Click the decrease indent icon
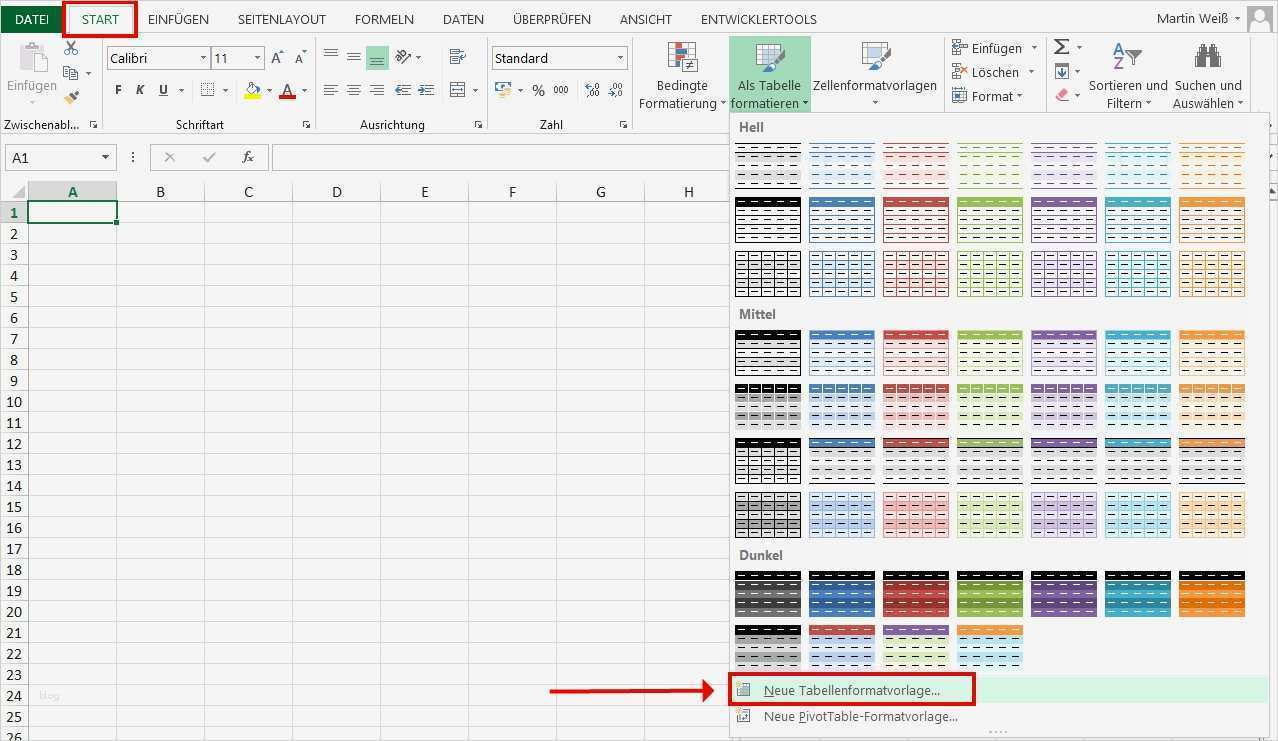Image resolution: width=1278 pixels, height=741 pixels. coord(402,90)
